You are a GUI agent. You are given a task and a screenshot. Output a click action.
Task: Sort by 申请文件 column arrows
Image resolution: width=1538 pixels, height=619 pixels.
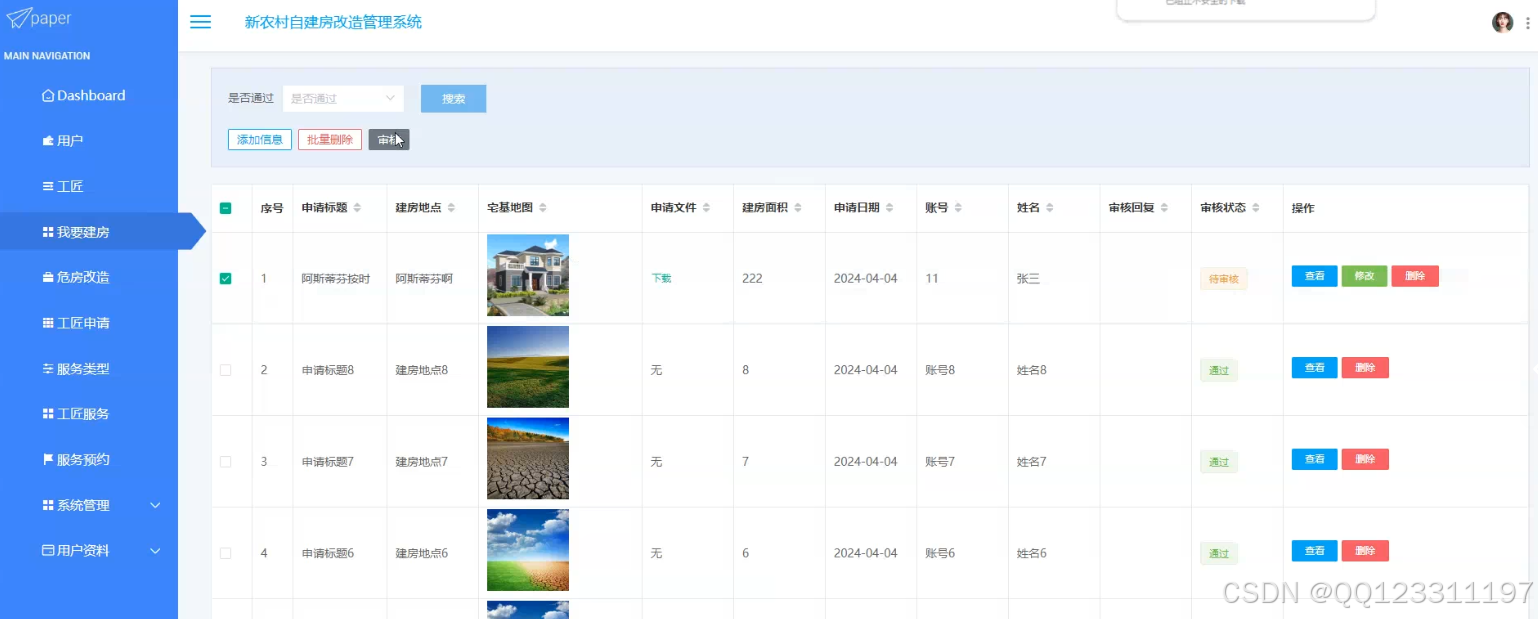(706, 208)
